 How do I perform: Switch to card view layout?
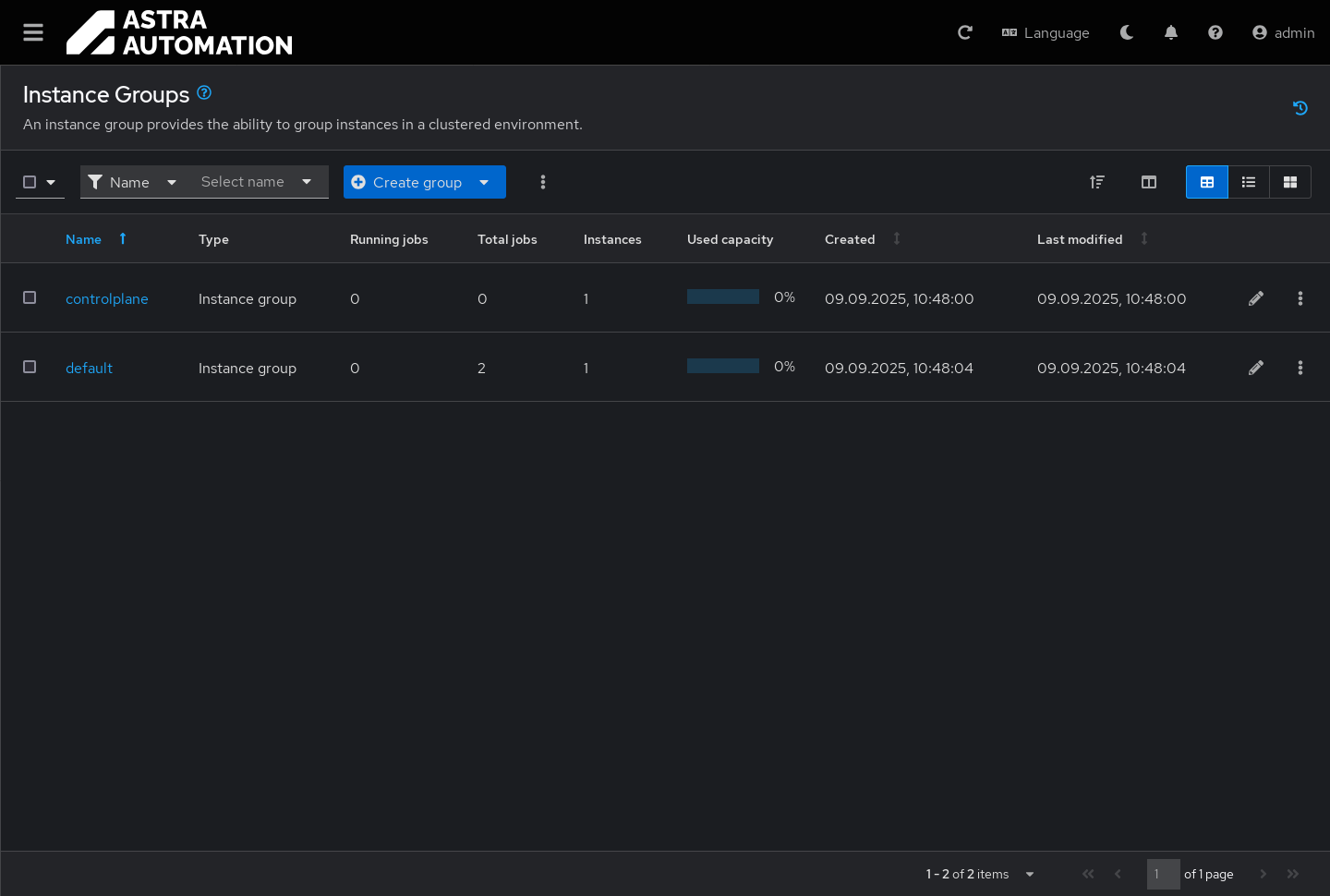(1290, 182)
